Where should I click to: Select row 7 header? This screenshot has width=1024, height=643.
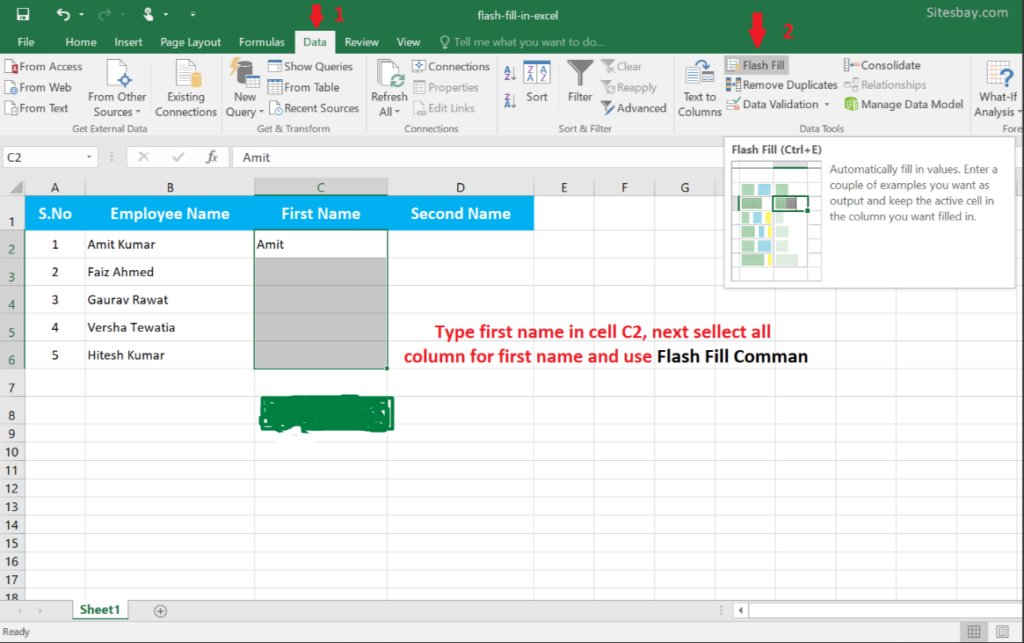point(12,387)
